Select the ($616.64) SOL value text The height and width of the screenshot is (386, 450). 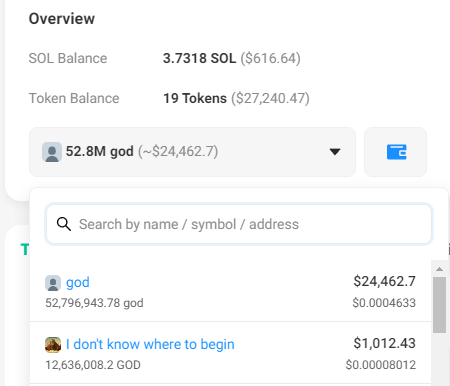coord(270,58)
